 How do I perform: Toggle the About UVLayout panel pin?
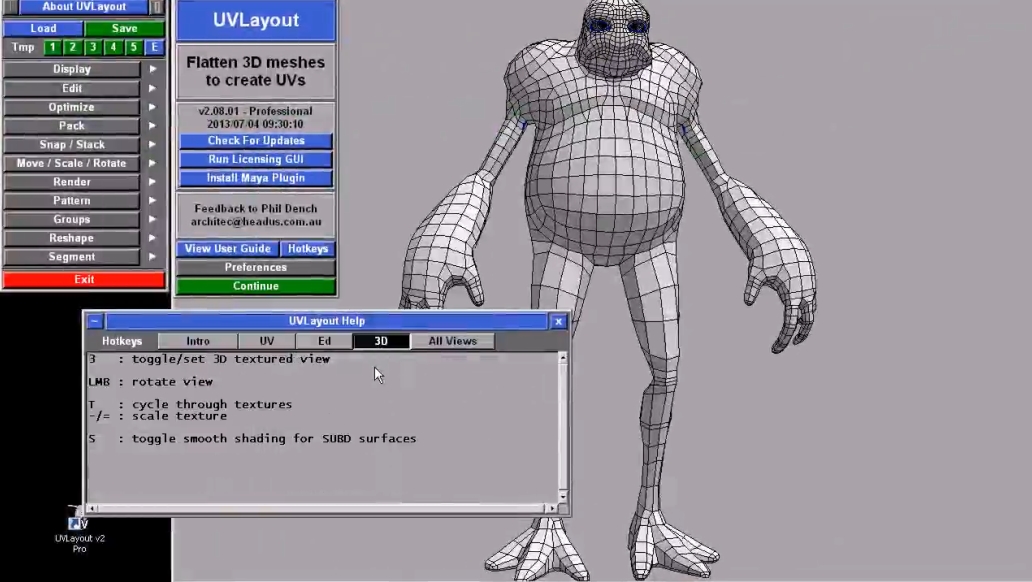click(x=157, y=7)
